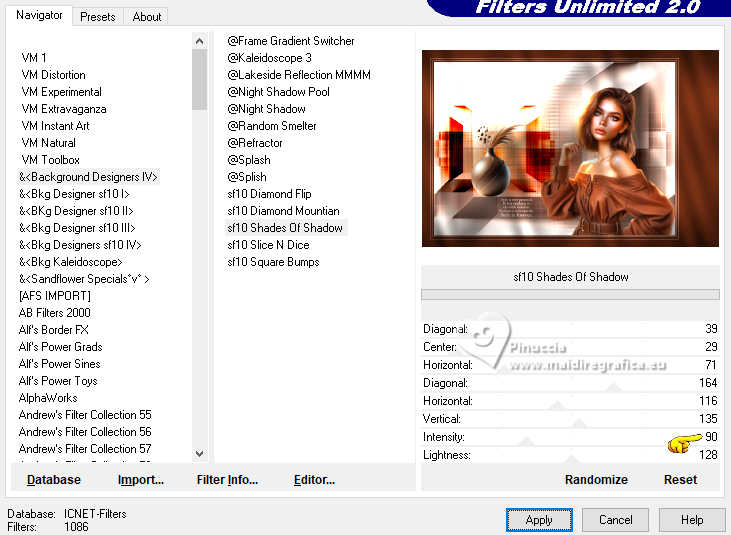Select &<Background Designers IV> category
731x535 pixels.
click(88, 177)
